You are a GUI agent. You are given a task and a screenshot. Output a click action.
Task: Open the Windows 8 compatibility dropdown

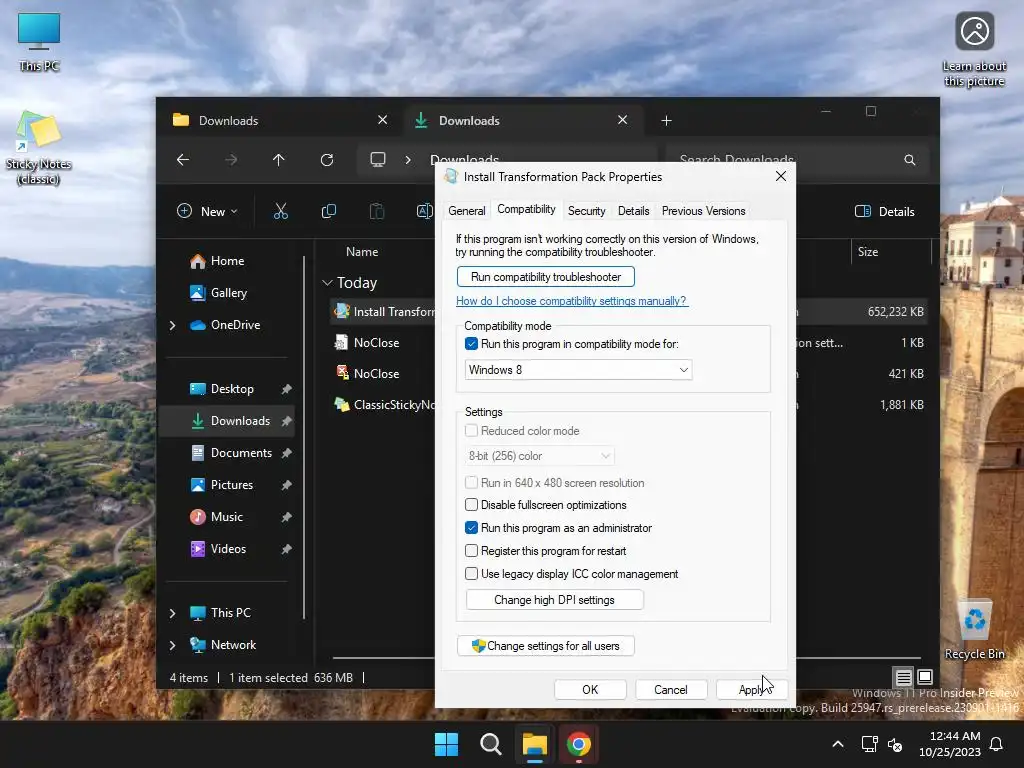pyautogui.click(x=578, y=370)
